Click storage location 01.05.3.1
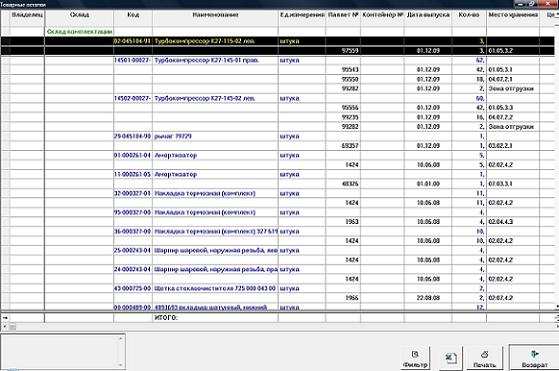The width and height of the screenshot is (559, 371). pos(513,69)
